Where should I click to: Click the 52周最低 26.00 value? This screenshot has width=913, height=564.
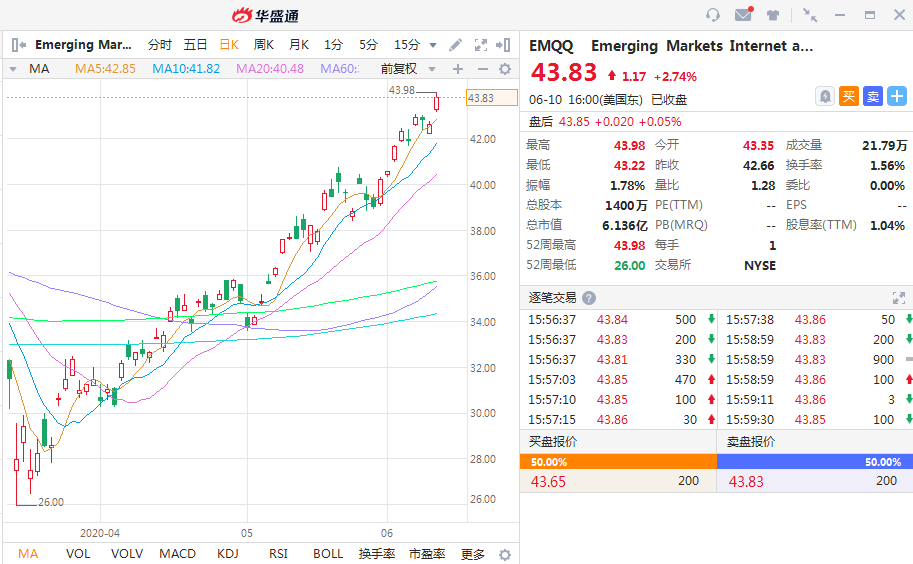629,266
